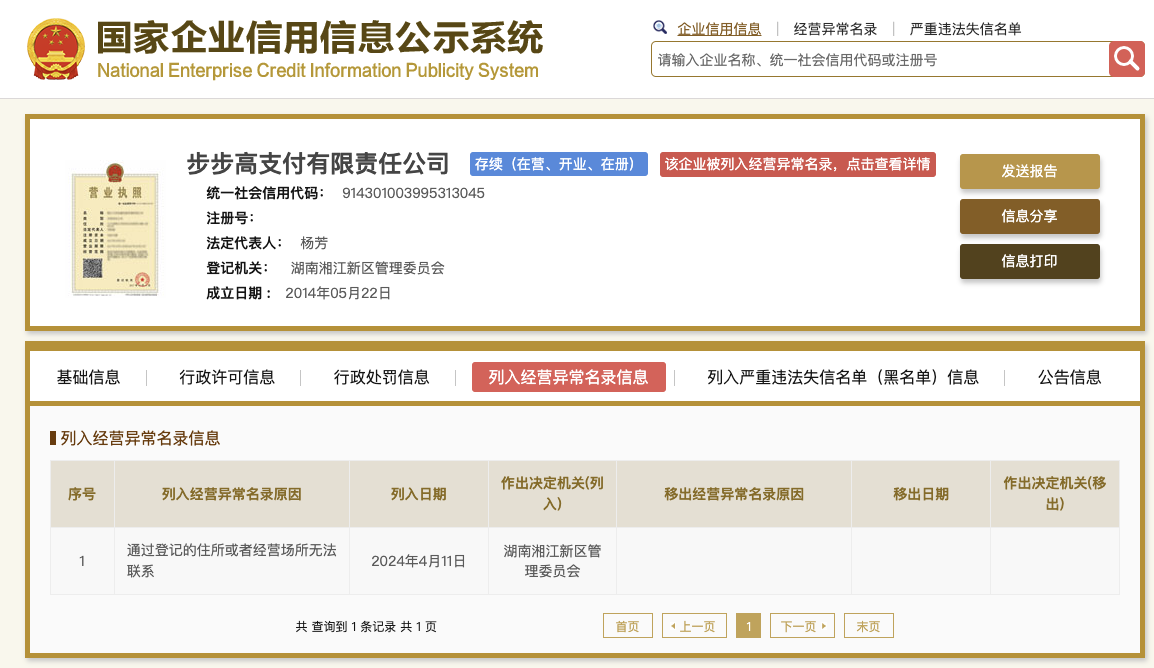
Task: Click the 列入日期 cell 2024年4月11日
Action: (x=418, y=561)
